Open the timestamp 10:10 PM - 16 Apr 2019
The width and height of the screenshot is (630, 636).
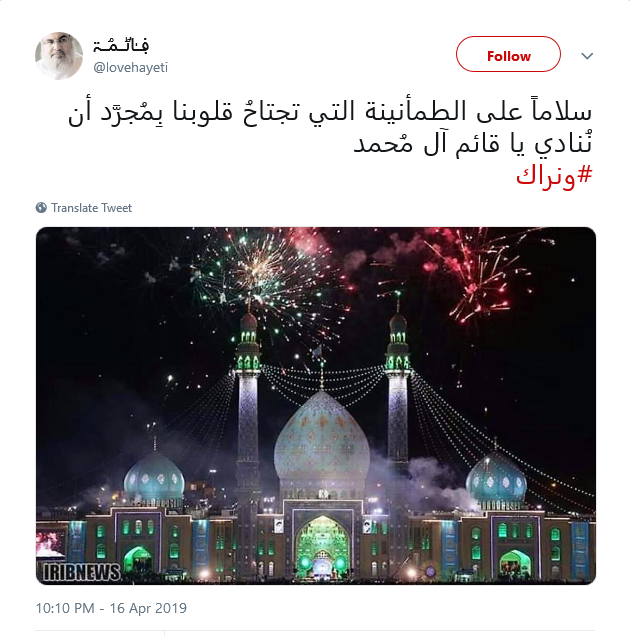click(x=111, y=608)
